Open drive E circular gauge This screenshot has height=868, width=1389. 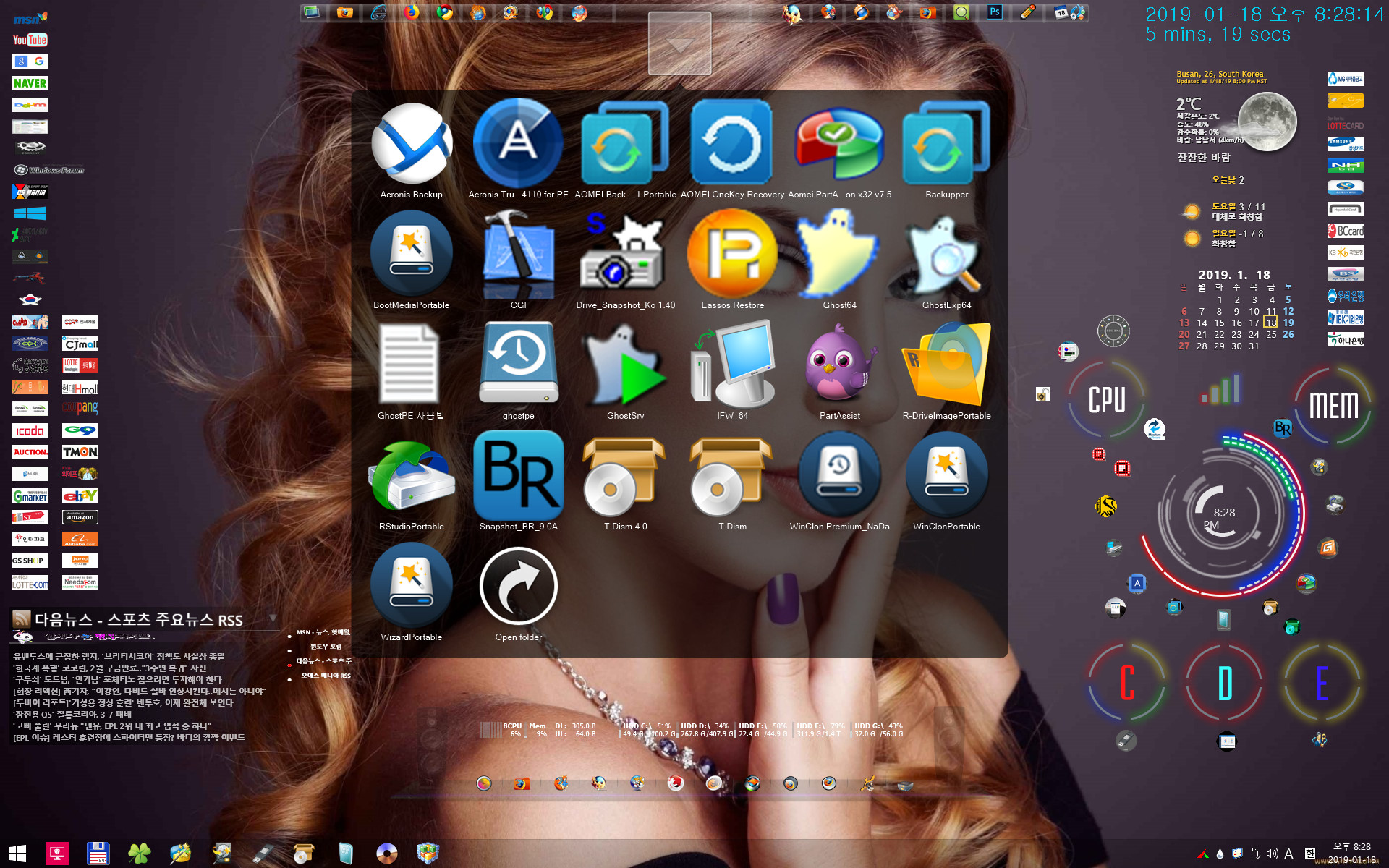point(1322,682)
